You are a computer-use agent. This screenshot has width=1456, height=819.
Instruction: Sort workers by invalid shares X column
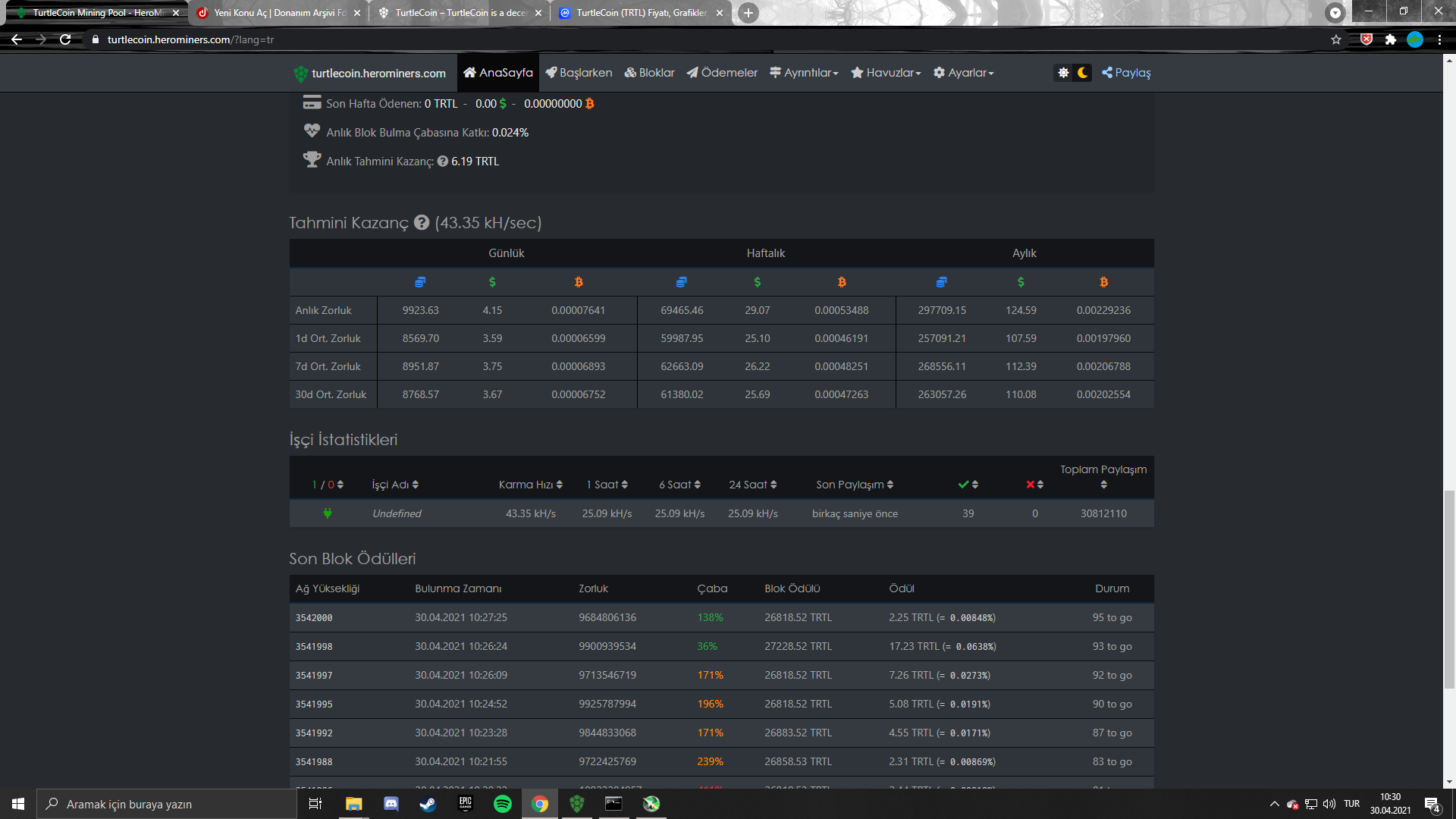tap(1034, 485)
